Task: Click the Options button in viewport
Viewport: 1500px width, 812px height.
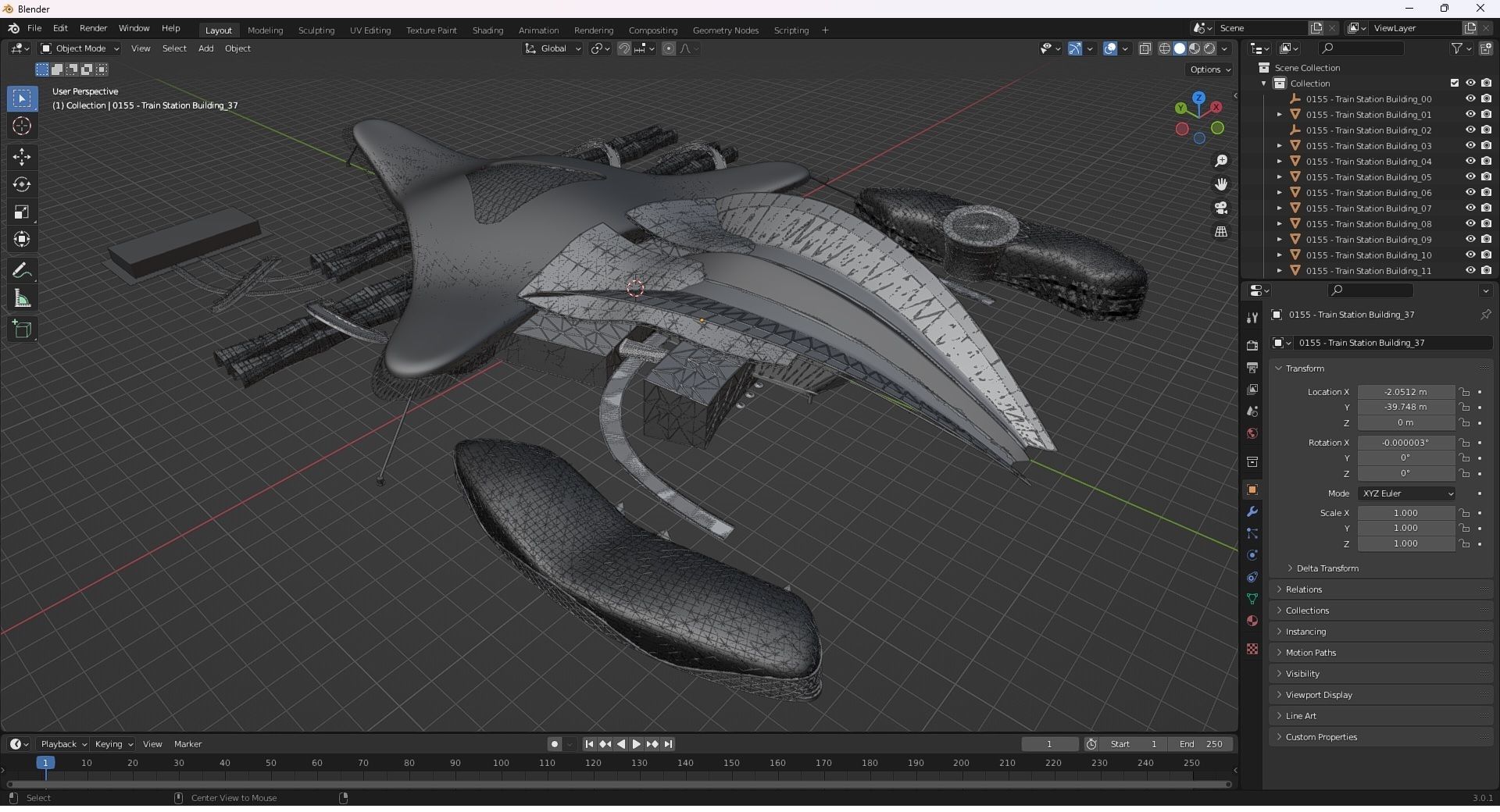Action: coord(1209,69)
